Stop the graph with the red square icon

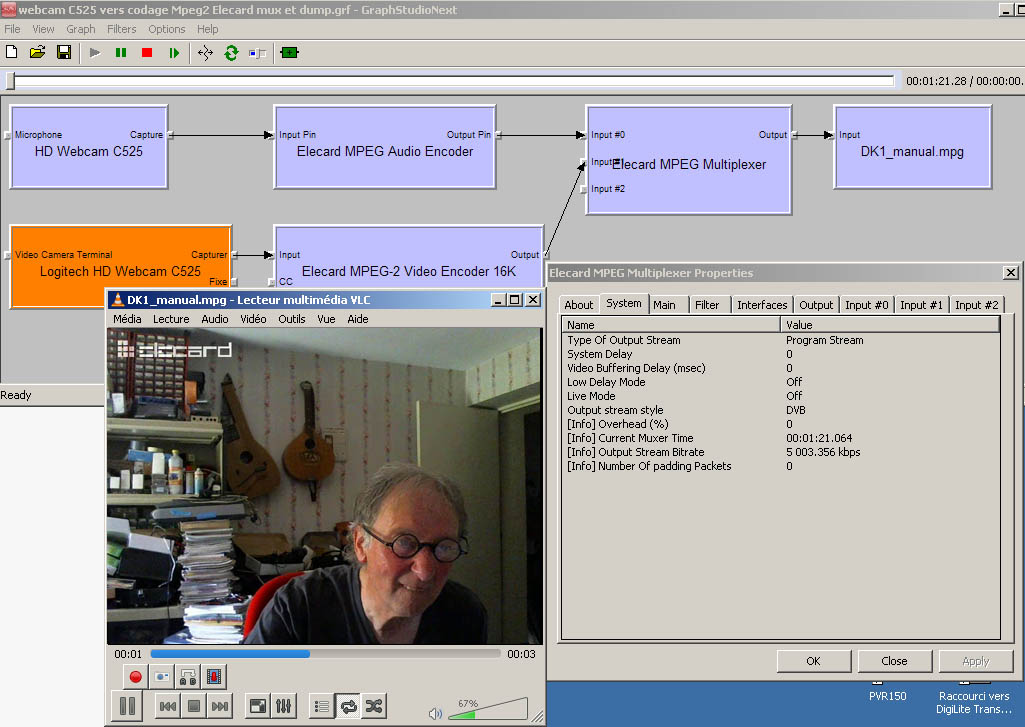147,53
